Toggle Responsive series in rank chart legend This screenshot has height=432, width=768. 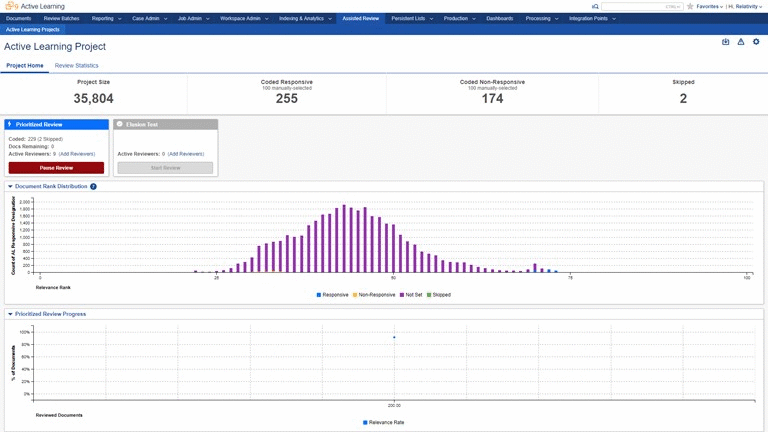click(x=333, y=295)
